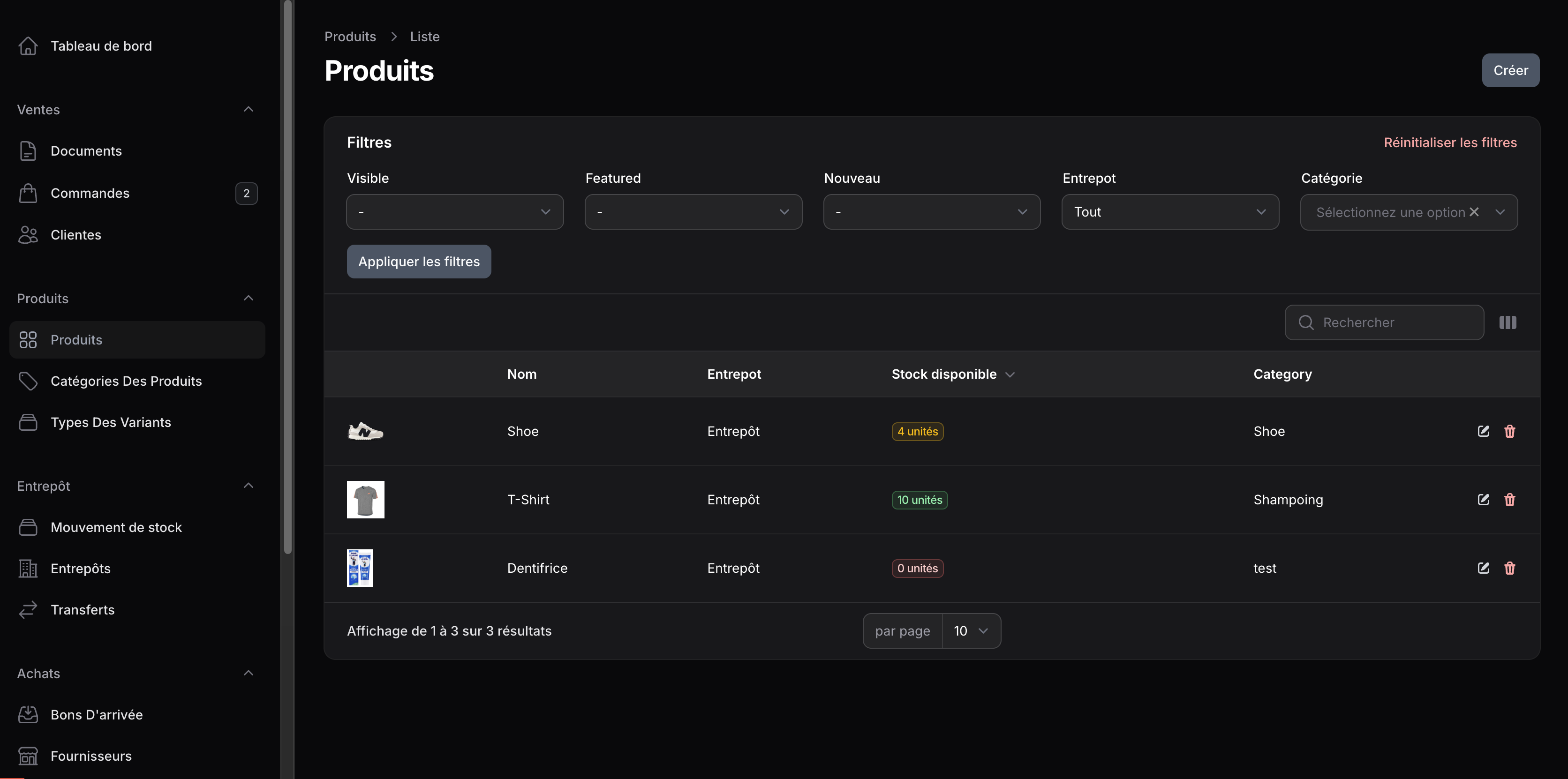Open the Featured filter dropdown
Image resolution: width=1568 pixels, height=779 pixels.
694,212
